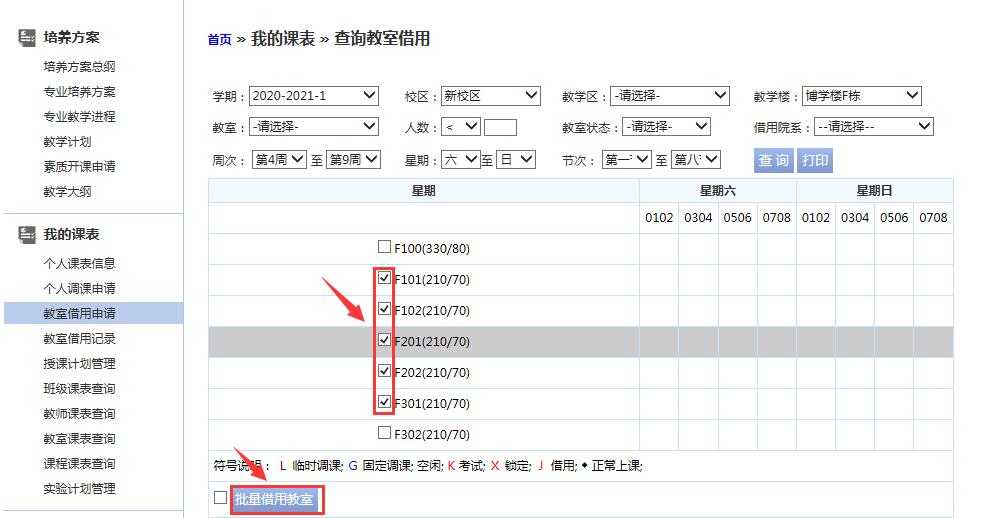
Task: Go to 培养方案总纲 in sidebar
Action: 79,67
